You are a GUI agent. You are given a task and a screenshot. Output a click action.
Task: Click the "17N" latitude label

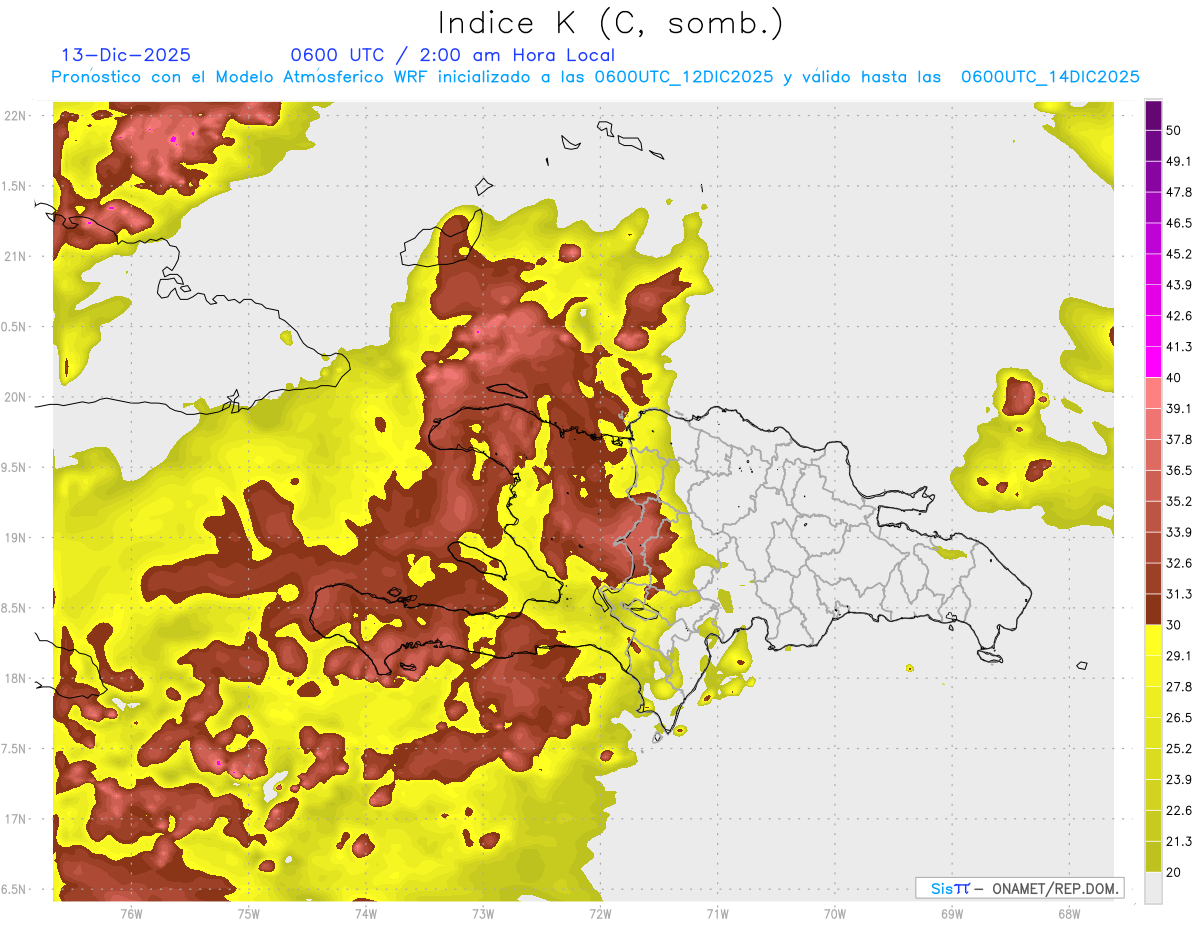(x=15, y=819)
